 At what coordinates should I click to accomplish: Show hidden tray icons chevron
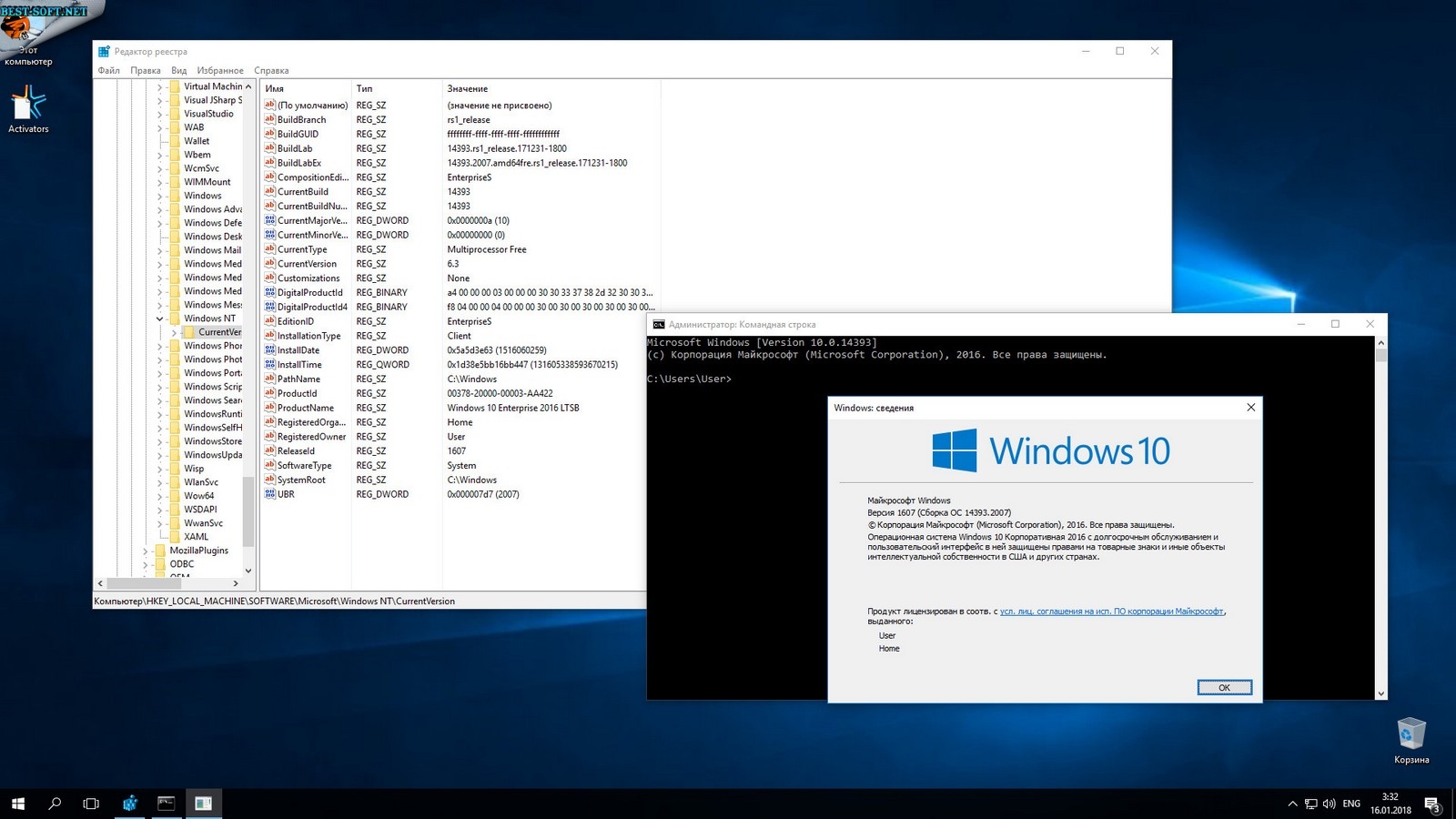click(1292, 804)
